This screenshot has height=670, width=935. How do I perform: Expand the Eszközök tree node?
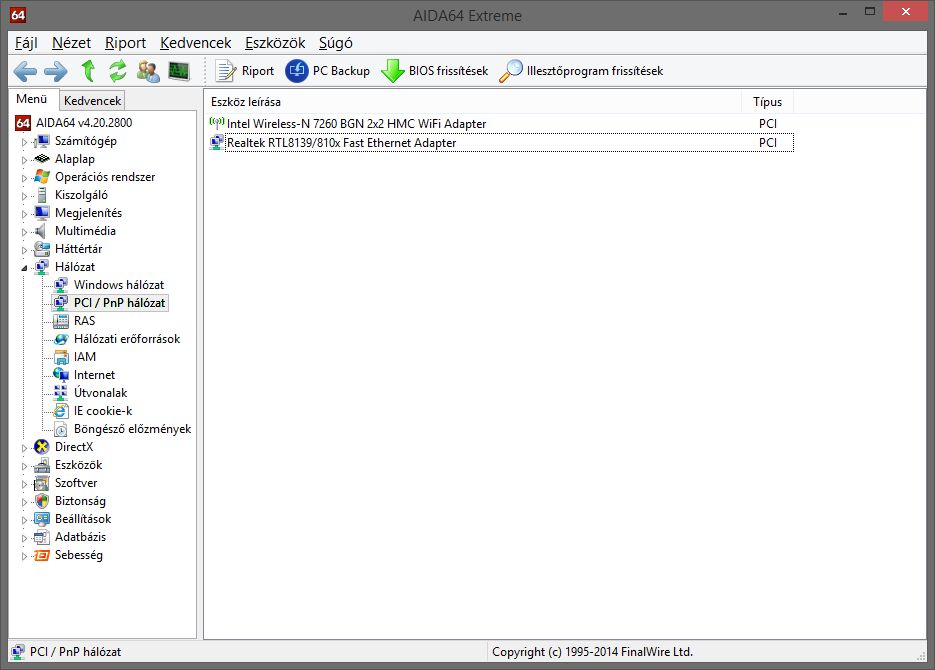(x=24, y=466)
